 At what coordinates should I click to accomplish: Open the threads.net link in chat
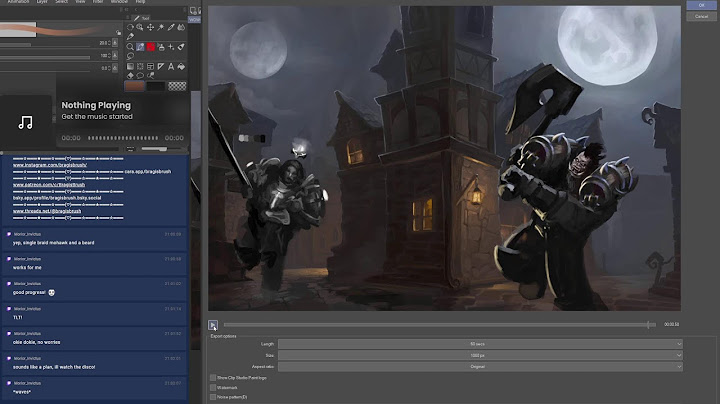coord(47,211)
